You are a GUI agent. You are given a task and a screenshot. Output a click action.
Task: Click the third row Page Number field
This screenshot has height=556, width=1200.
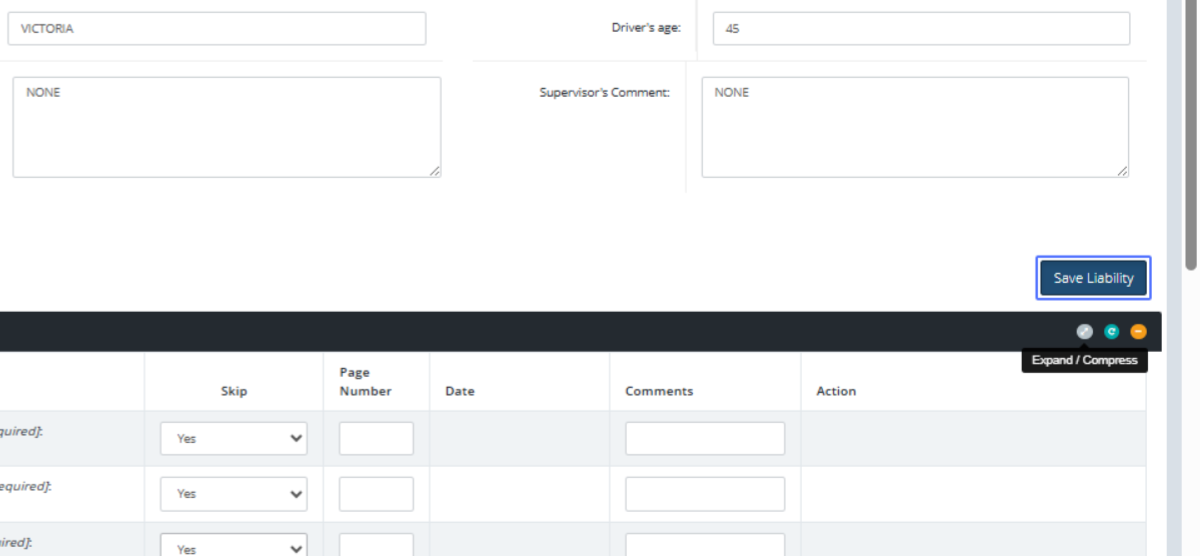click(x=376, y=546)
